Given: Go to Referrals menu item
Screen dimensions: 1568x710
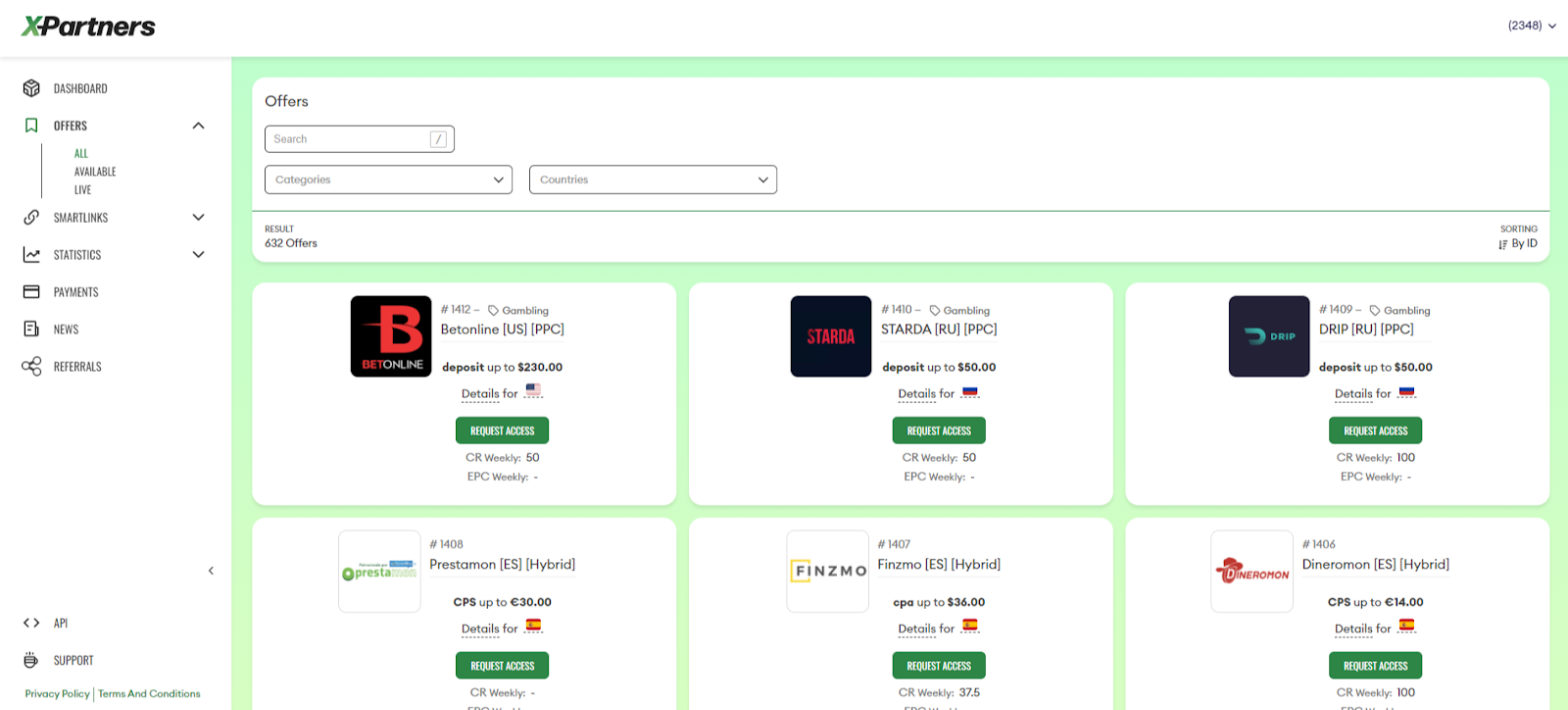Looking at the screenshot, I should (77, 367).
